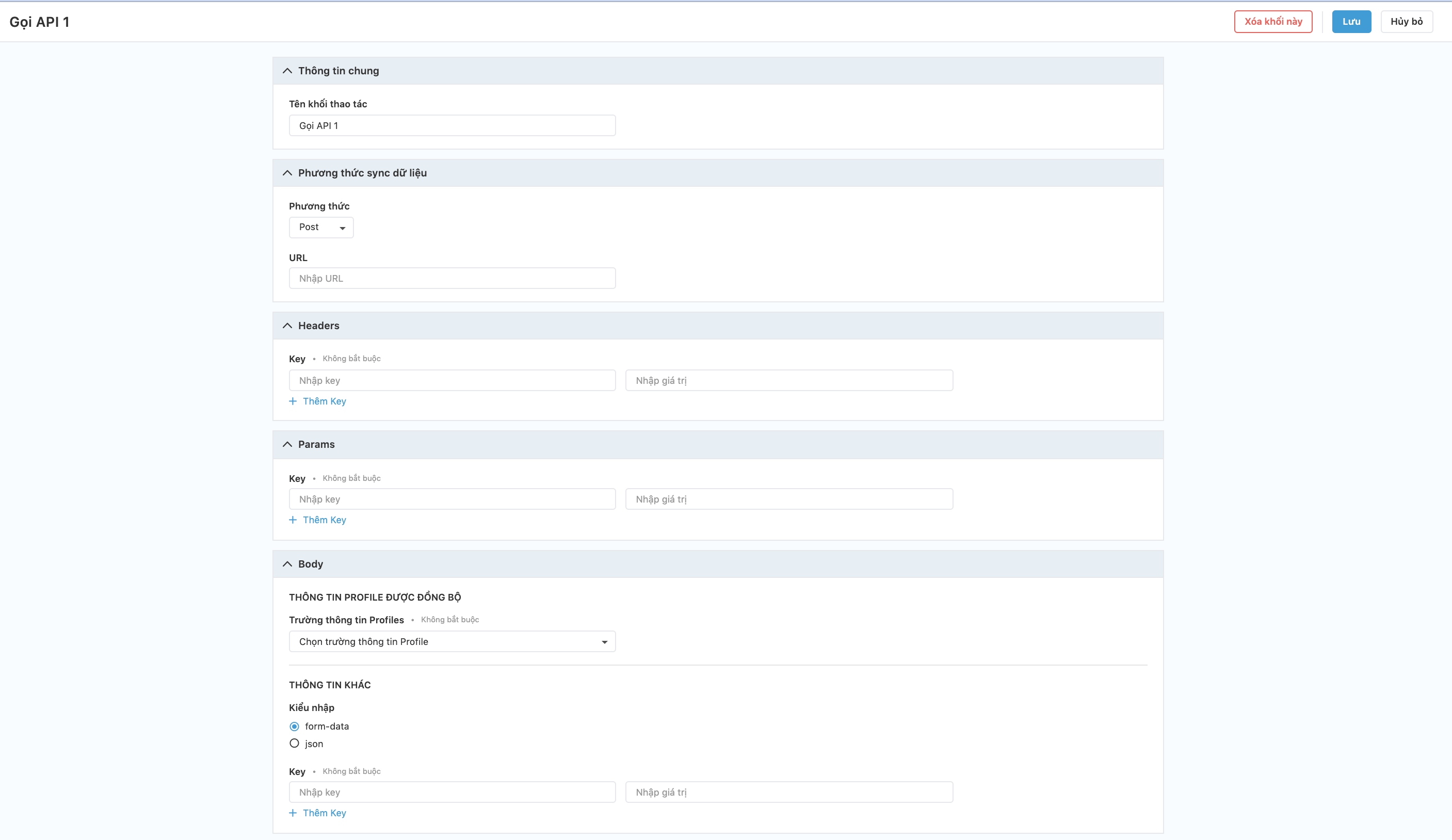Focus the Body Nhập giá trị field
Screen dimensions: 1452x840
point(789,792)
